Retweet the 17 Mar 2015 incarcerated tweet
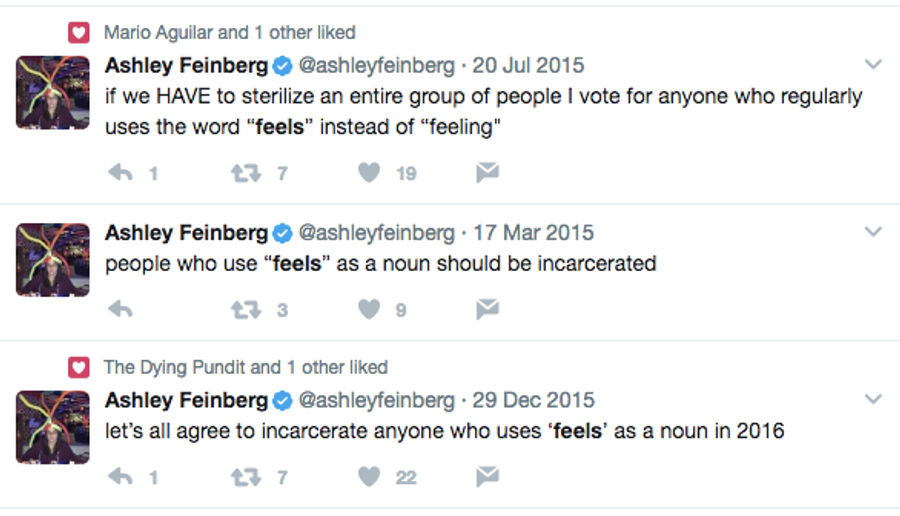The height and width of the screenshot is (516, 900). click(246, 310)
